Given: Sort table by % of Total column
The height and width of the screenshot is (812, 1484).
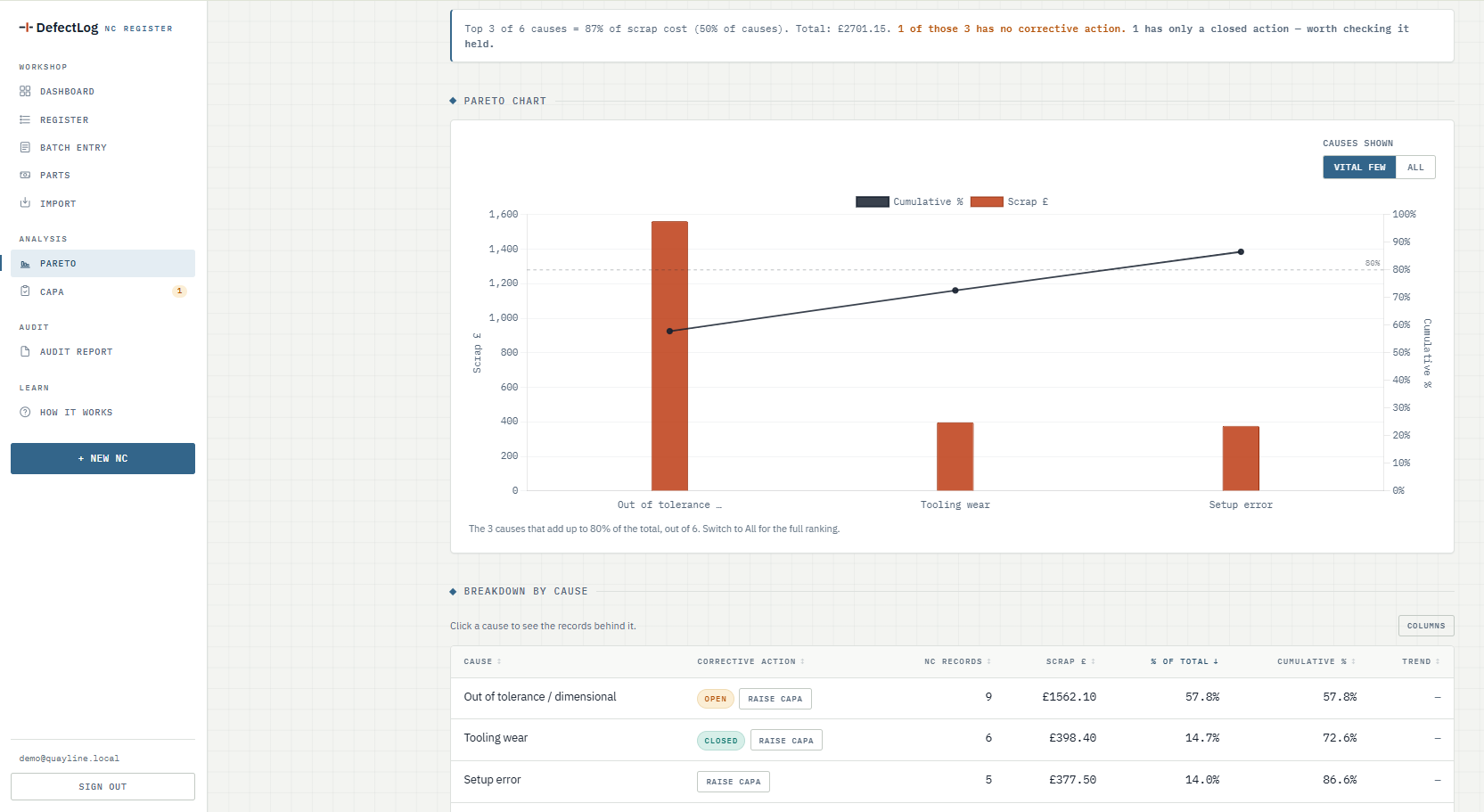Looking at the screenshot, I should pos(1184,661).
